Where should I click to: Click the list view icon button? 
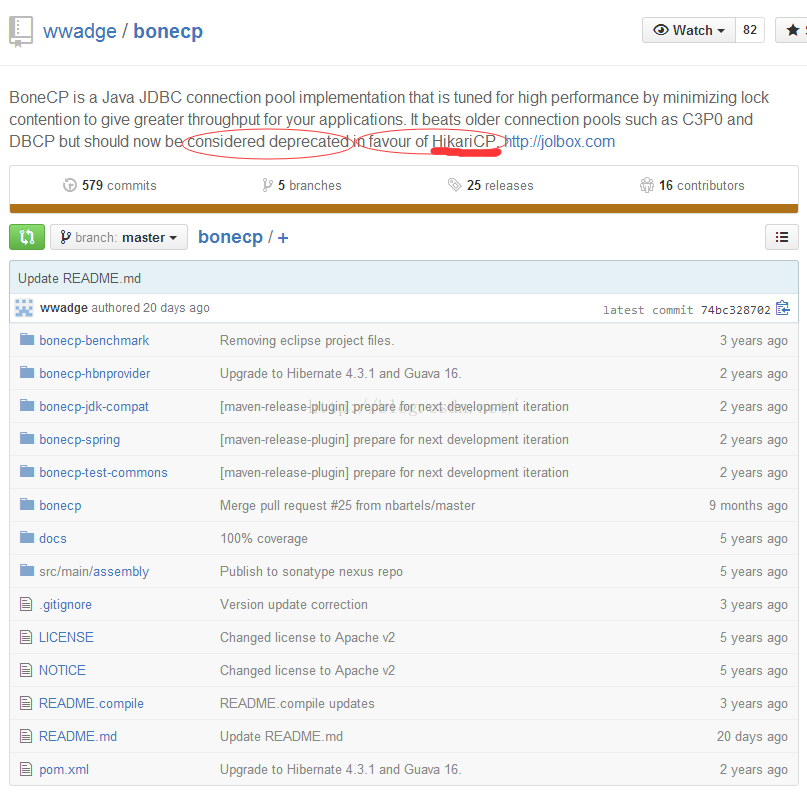tap(782, 237)
